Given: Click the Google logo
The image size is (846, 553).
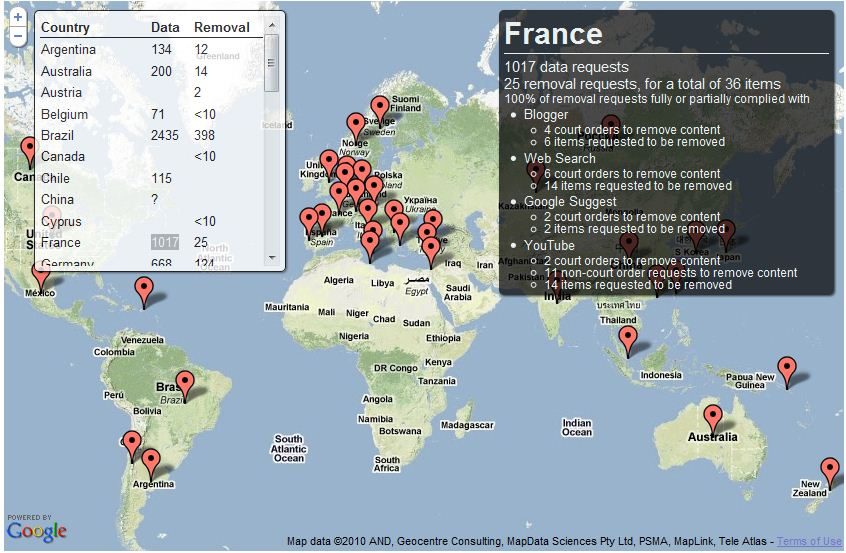Looking at the screenshot, I should pyautogui.click(x=36, y=531).
